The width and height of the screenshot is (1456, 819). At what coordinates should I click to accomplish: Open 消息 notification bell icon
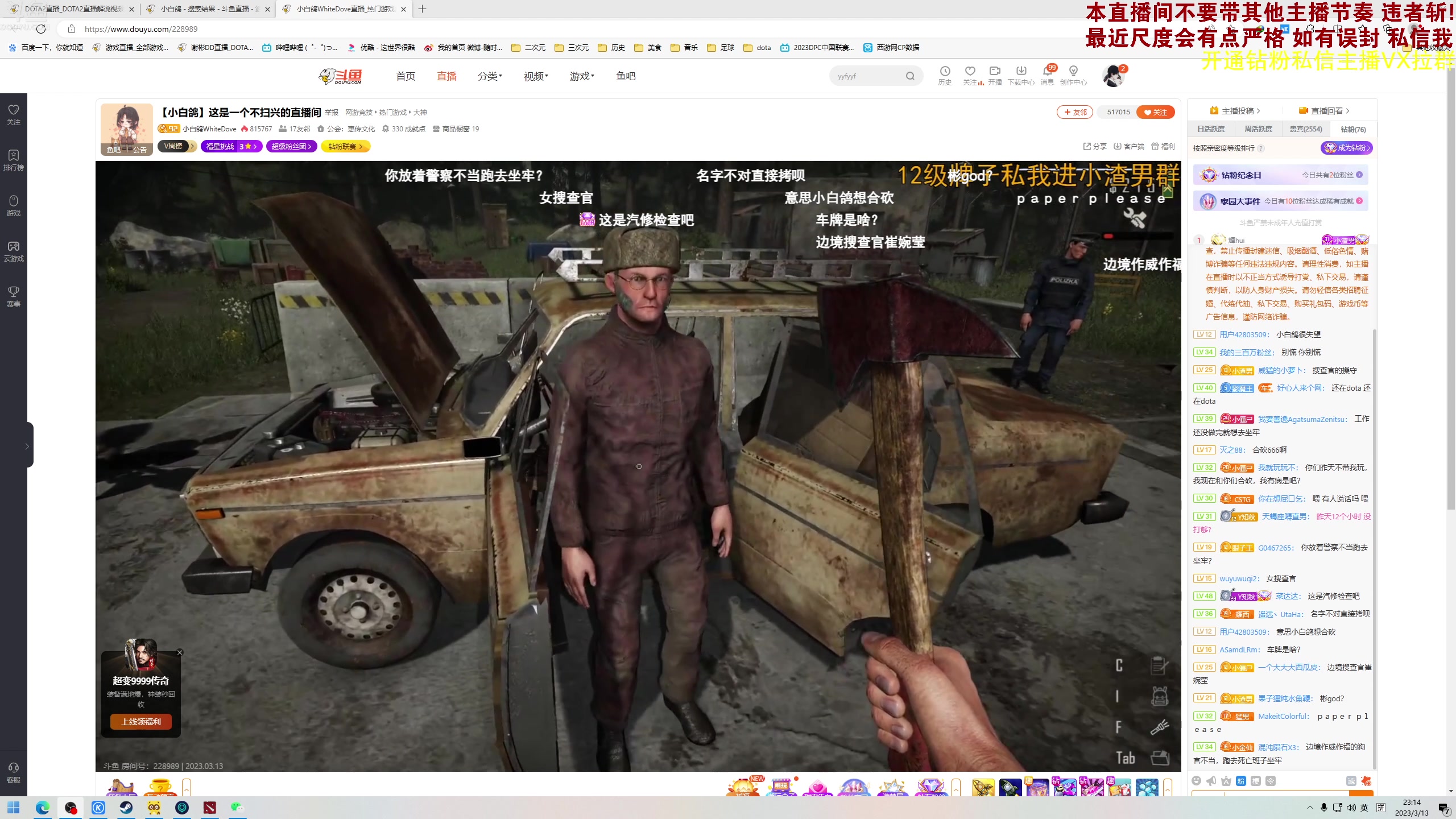point(1047,75)
